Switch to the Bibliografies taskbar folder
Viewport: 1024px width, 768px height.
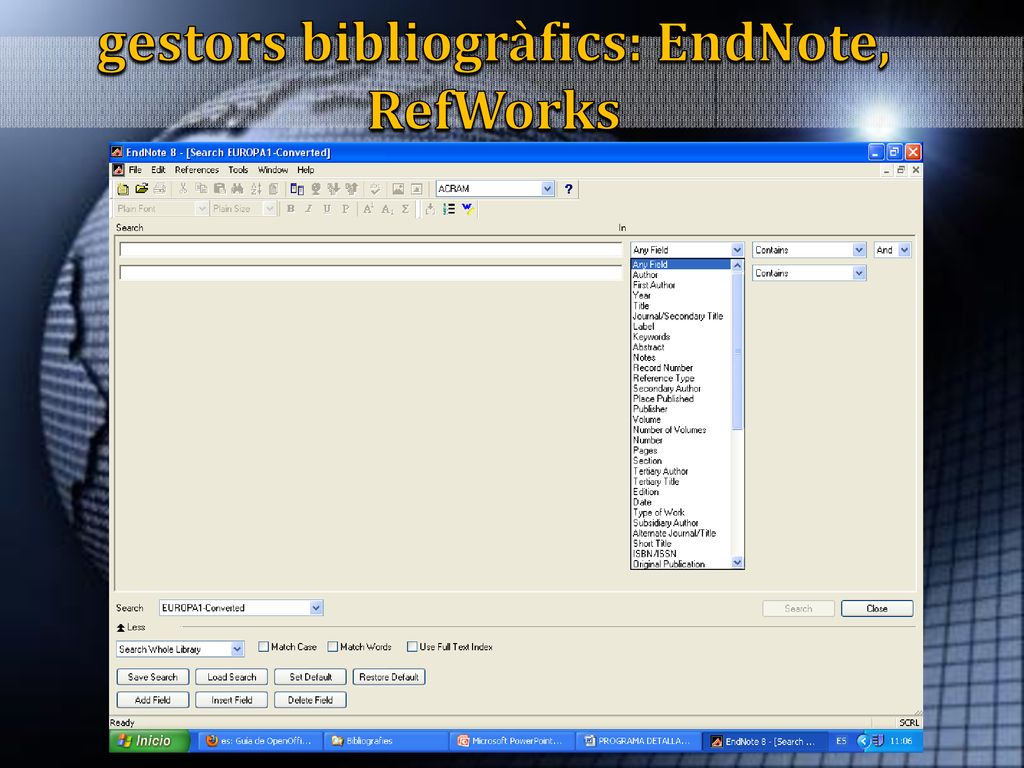384,741
